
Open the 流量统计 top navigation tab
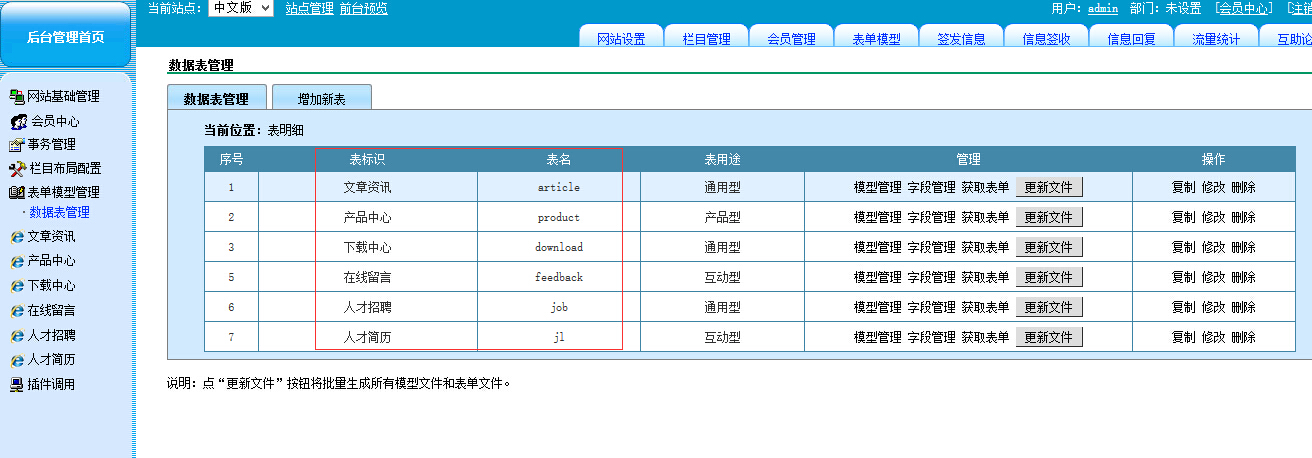point(1216,39)
